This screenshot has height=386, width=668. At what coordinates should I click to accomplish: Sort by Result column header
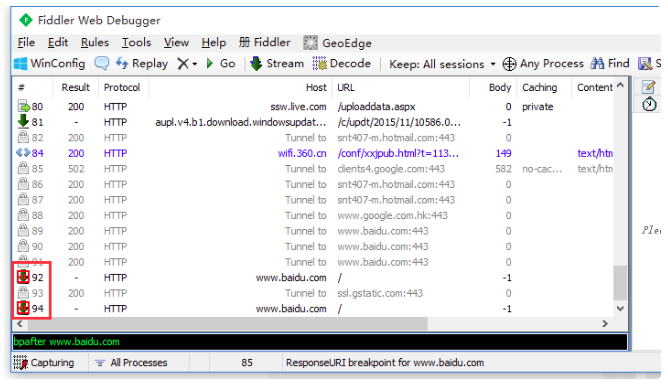(75, 87)
